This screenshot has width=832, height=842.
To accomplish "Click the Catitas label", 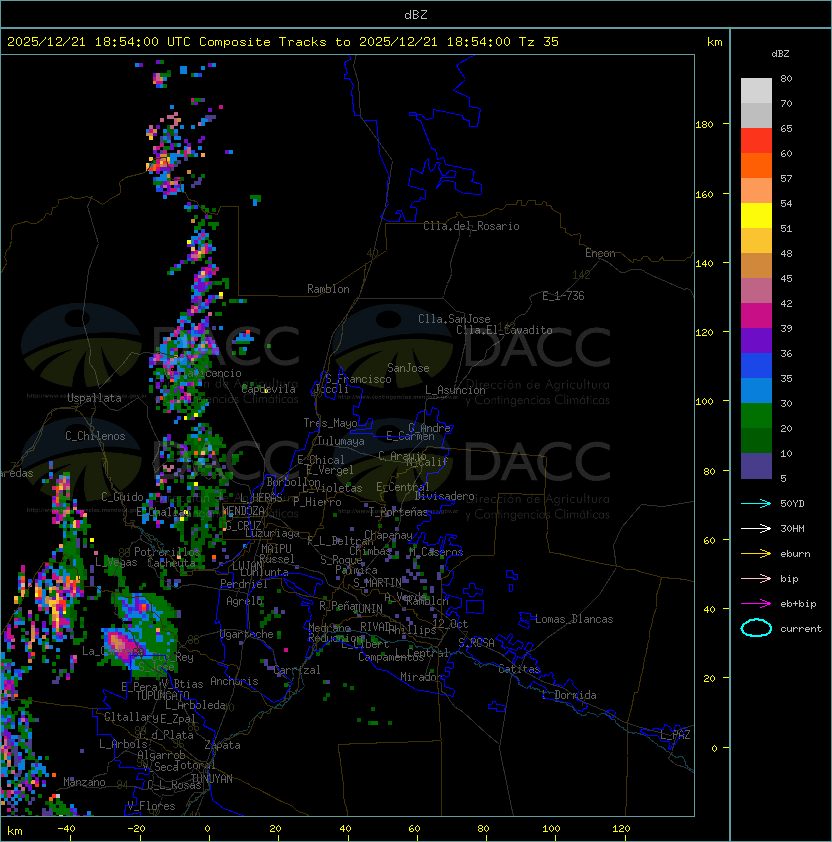I will point(519,669).
